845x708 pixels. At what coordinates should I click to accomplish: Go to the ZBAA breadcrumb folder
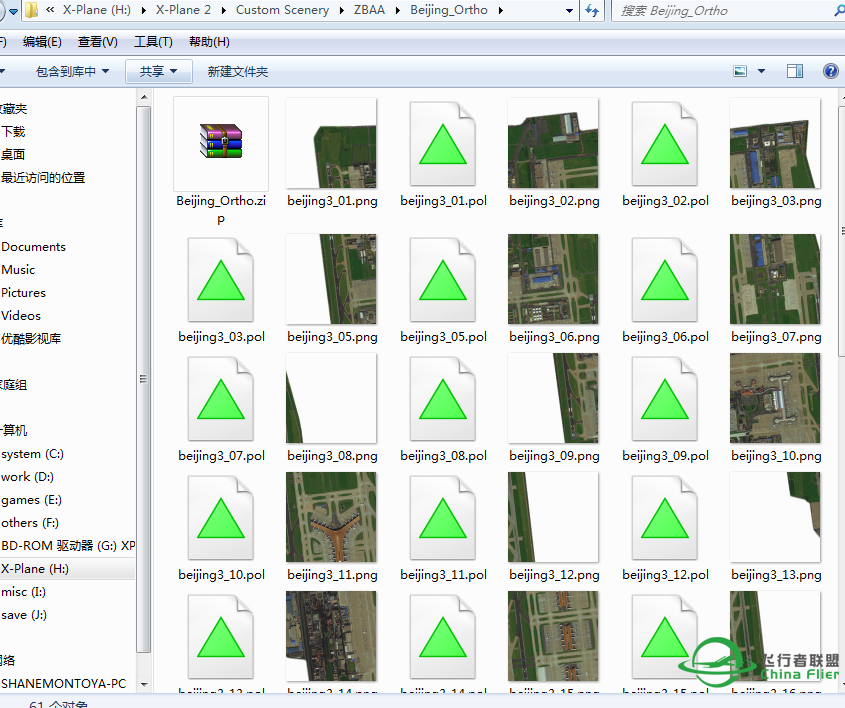pyautogui.click(x=369, y=10)
